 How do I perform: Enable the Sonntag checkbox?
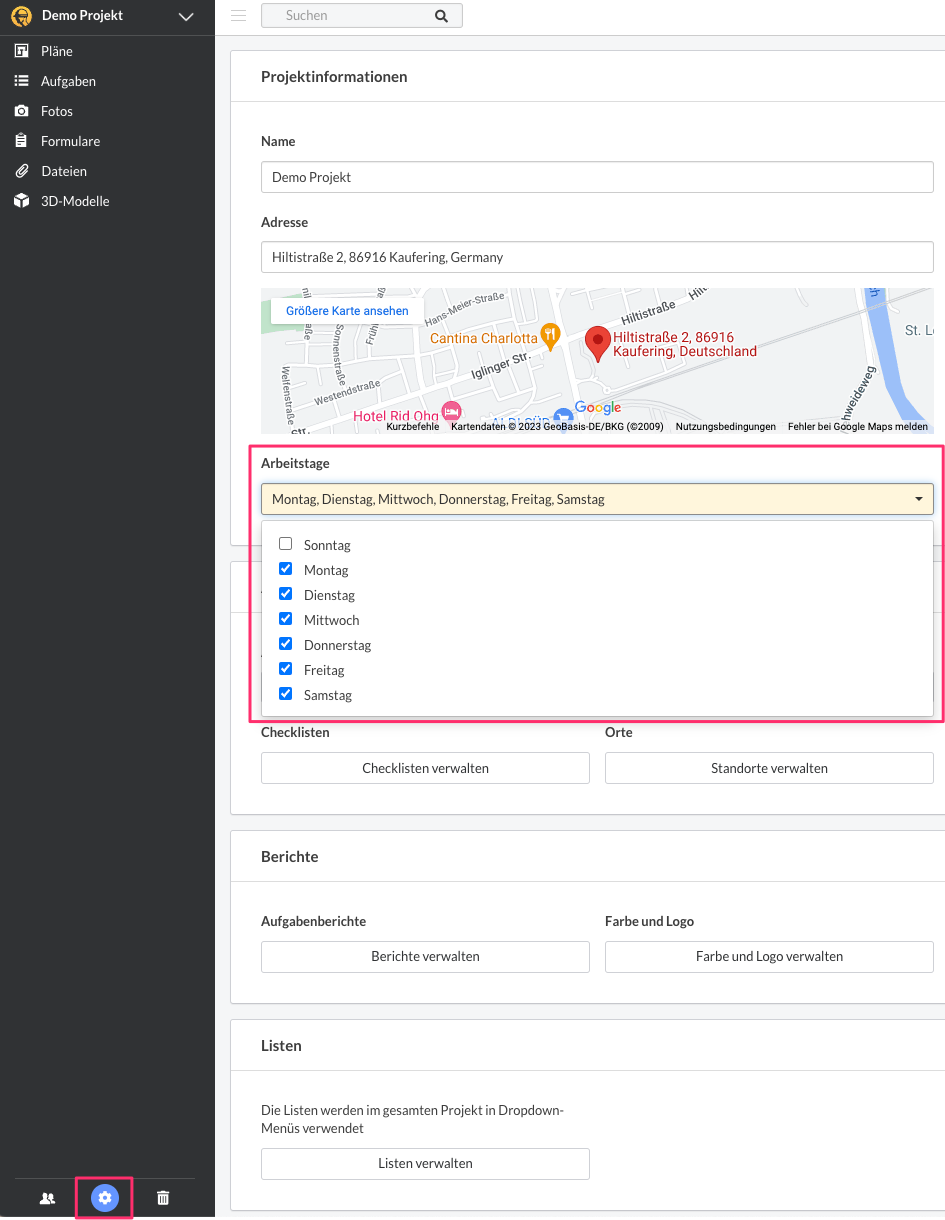(x=285, y=544)
